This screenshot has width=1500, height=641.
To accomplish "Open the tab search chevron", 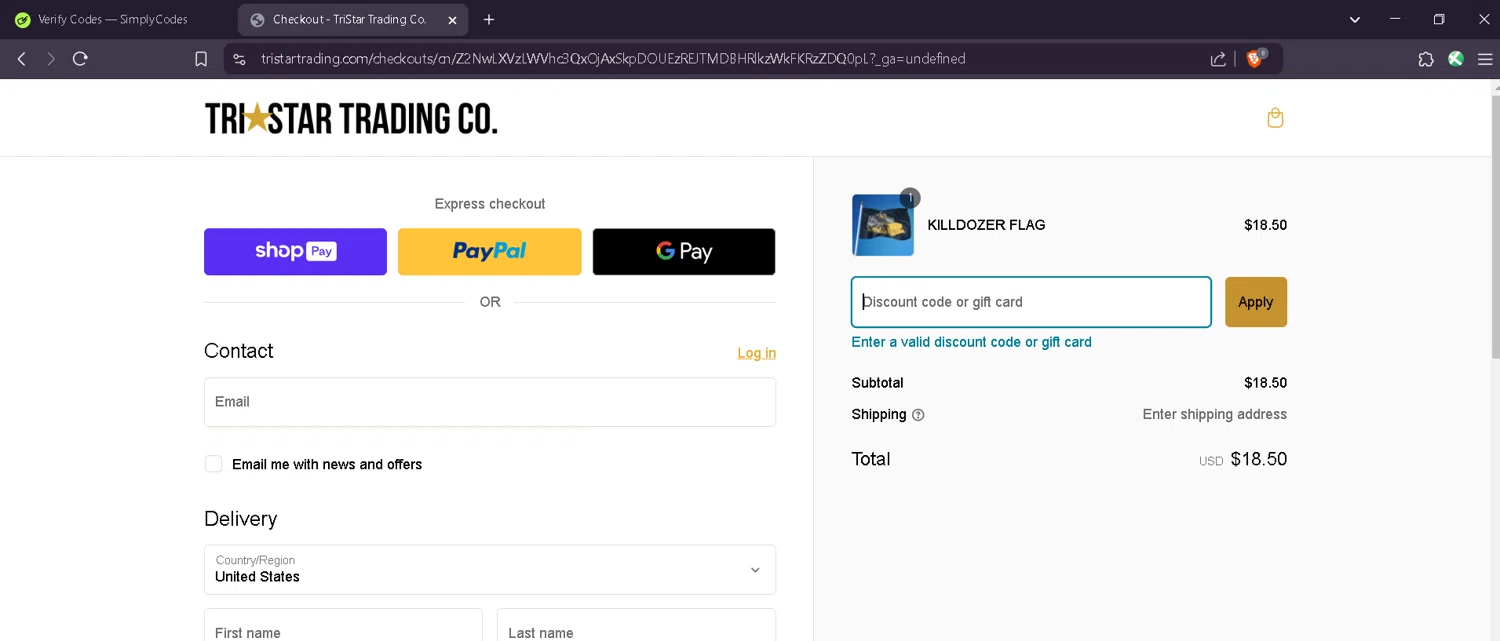I will (1355, 19).
